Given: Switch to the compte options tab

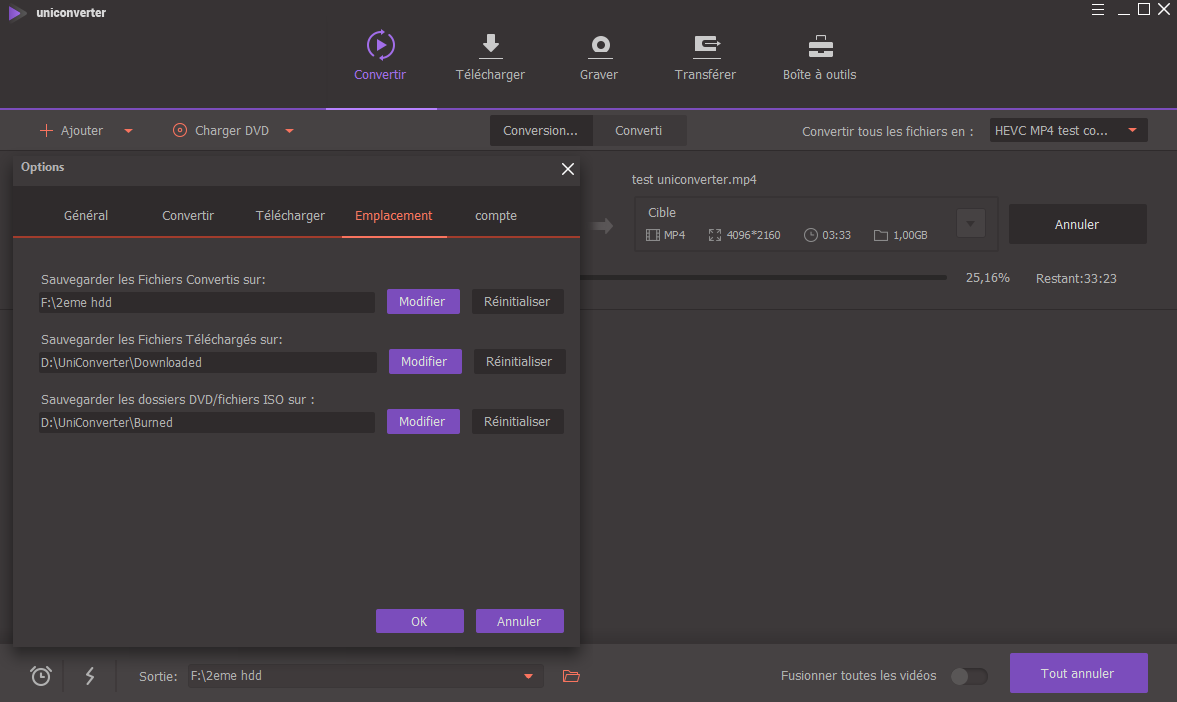Looking at the screenshot, I should click(496, 215).
